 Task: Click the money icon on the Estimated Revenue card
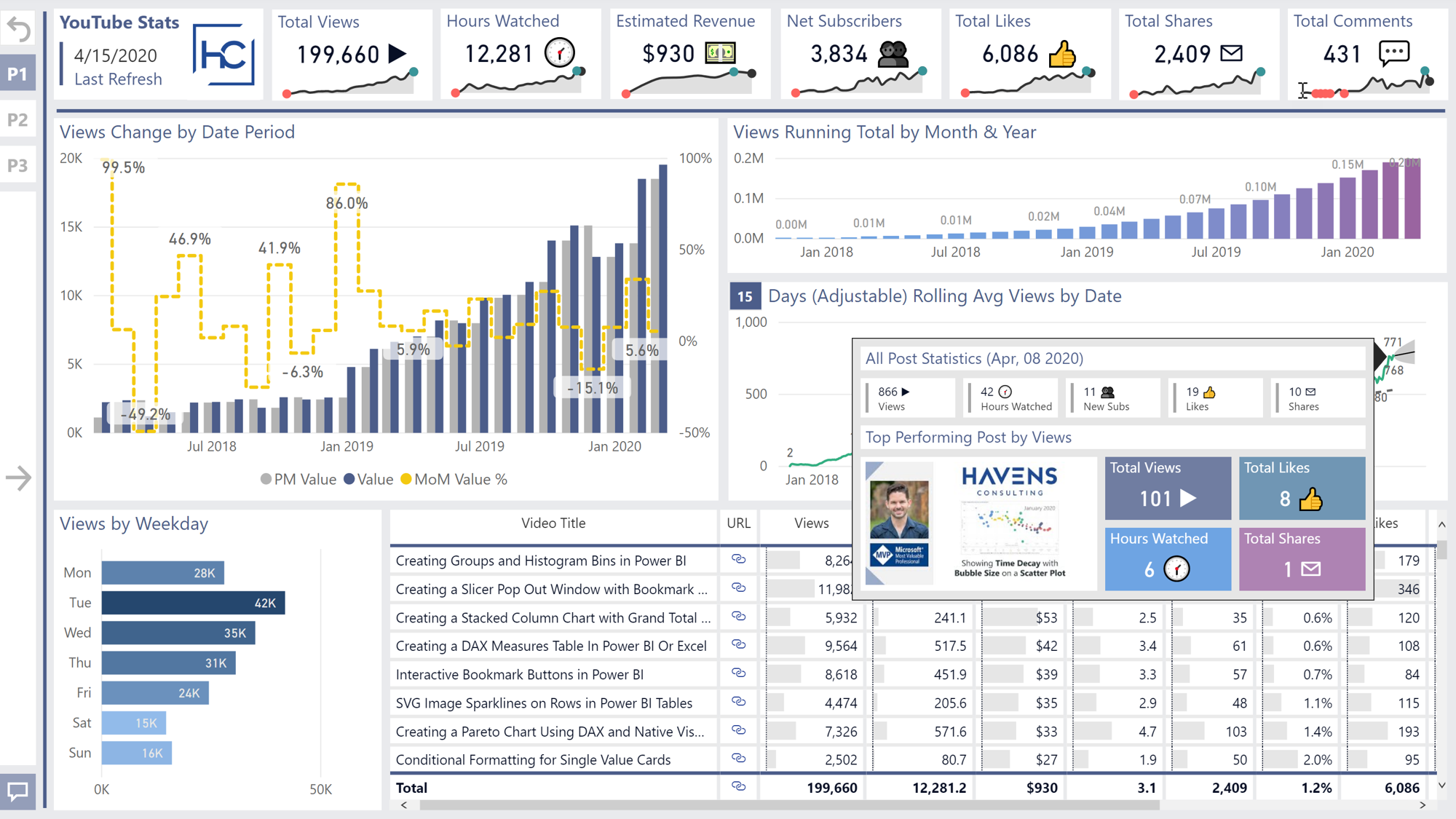[x=721, y=53]
